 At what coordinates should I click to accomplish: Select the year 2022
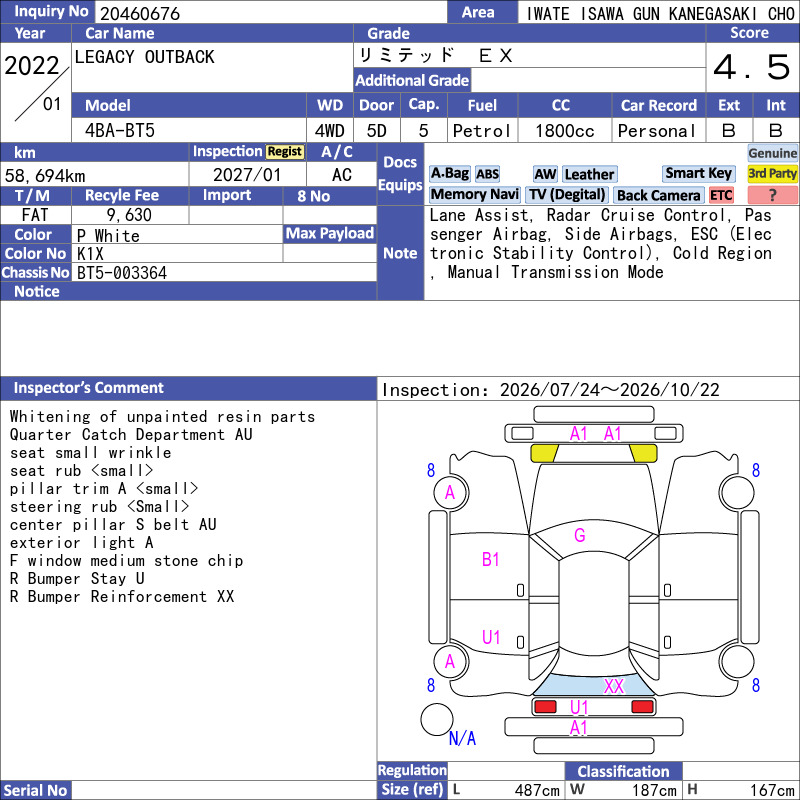(32, 66)
